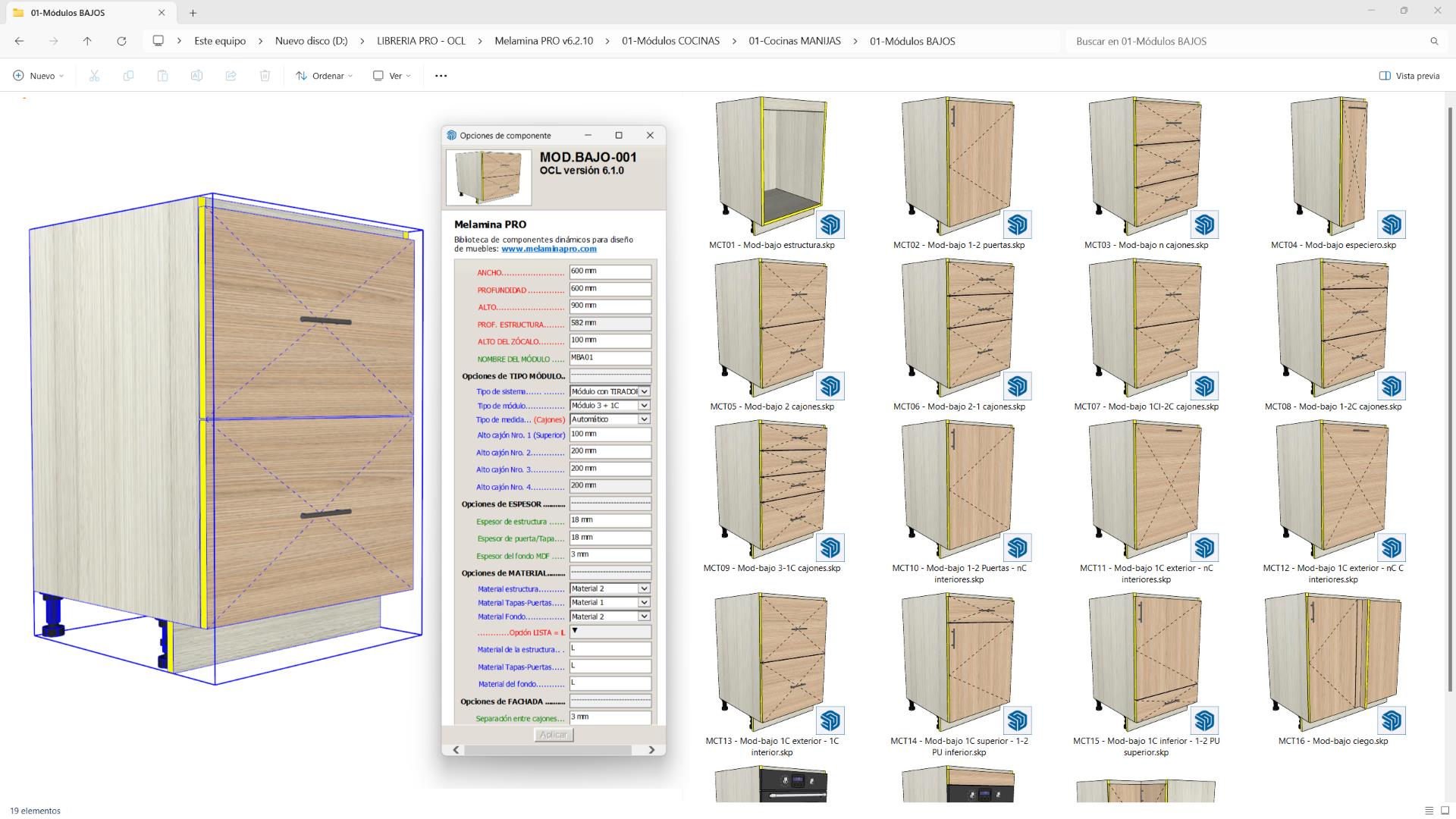Click the ALTO value field
This screenshot has width=1456, height=819.
tap(610, 306)
